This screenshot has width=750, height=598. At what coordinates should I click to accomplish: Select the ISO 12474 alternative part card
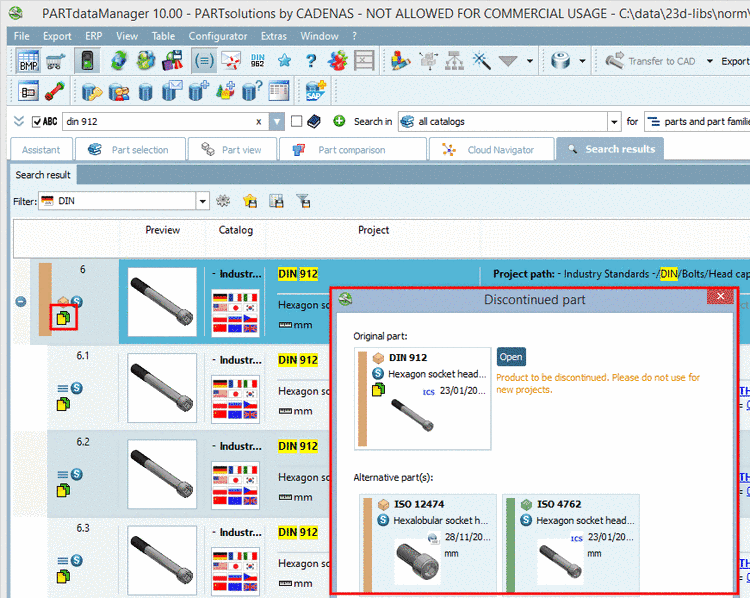[x=428, y=544]
